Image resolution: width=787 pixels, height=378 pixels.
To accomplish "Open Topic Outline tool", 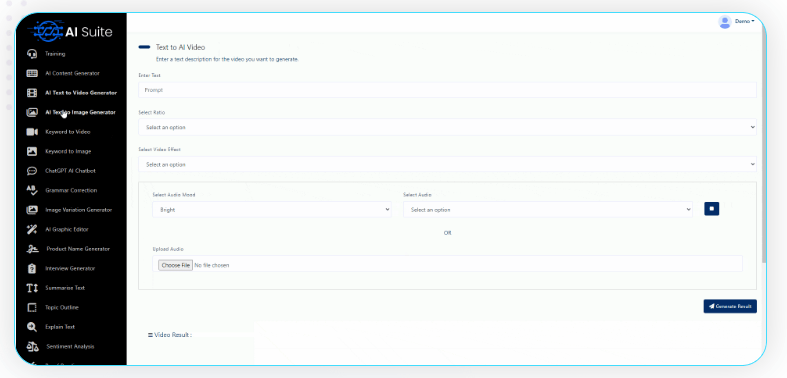I will point(62,308).
